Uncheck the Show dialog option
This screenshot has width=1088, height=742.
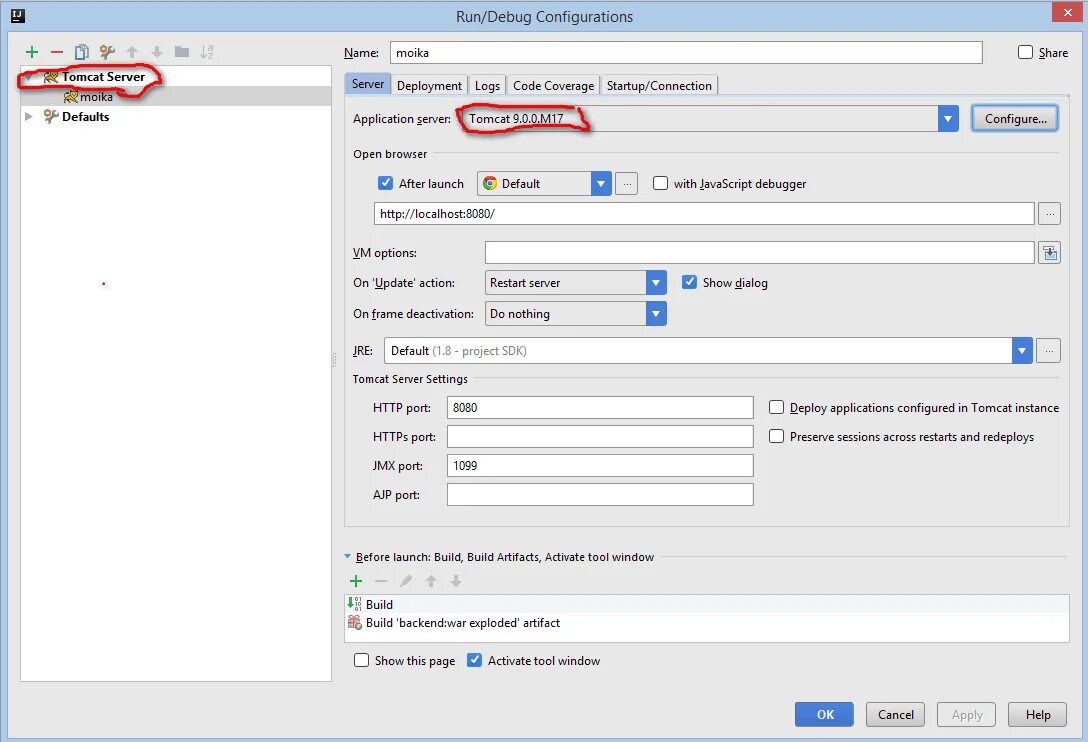689,282
